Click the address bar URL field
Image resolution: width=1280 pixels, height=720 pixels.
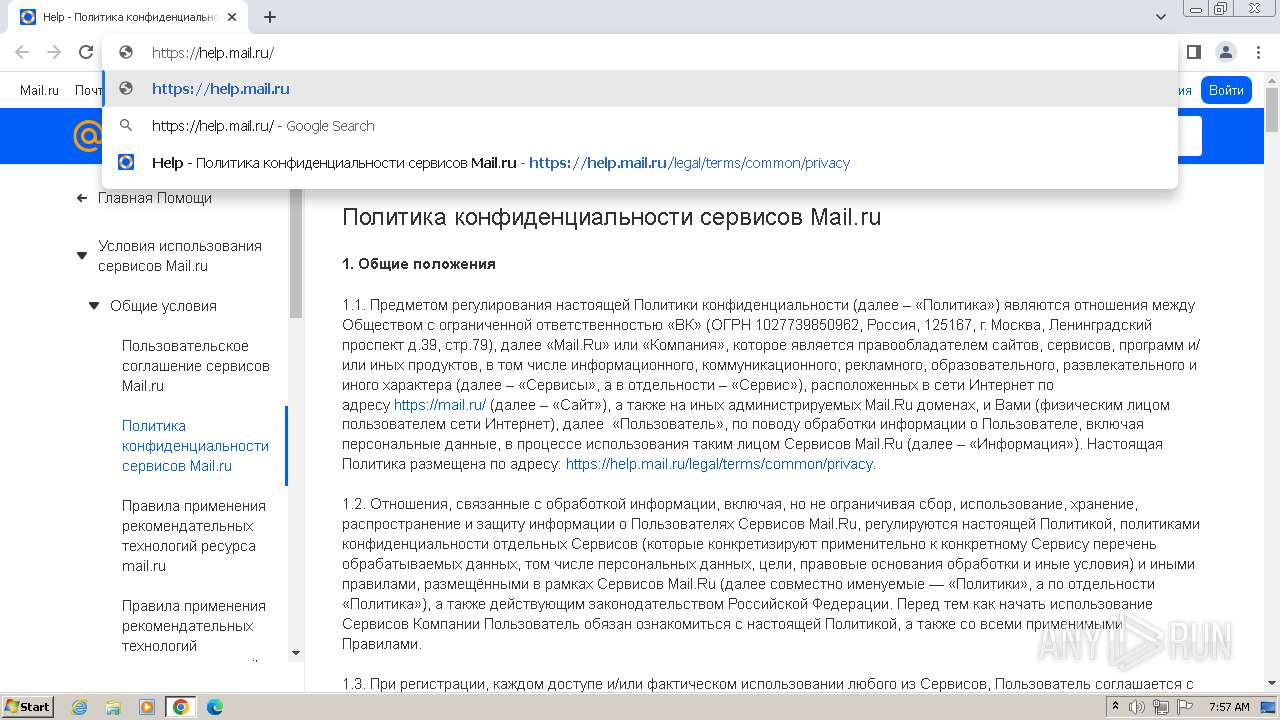point(640,53)
